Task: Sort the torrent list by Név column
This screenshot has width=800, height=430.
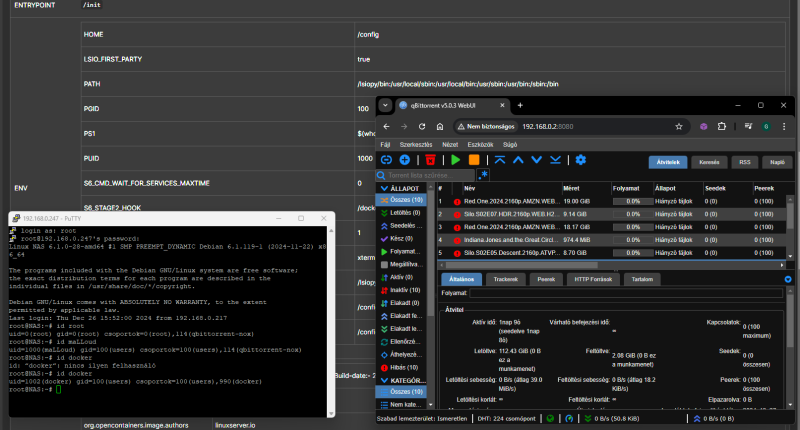Action: [x=511, y=188]
